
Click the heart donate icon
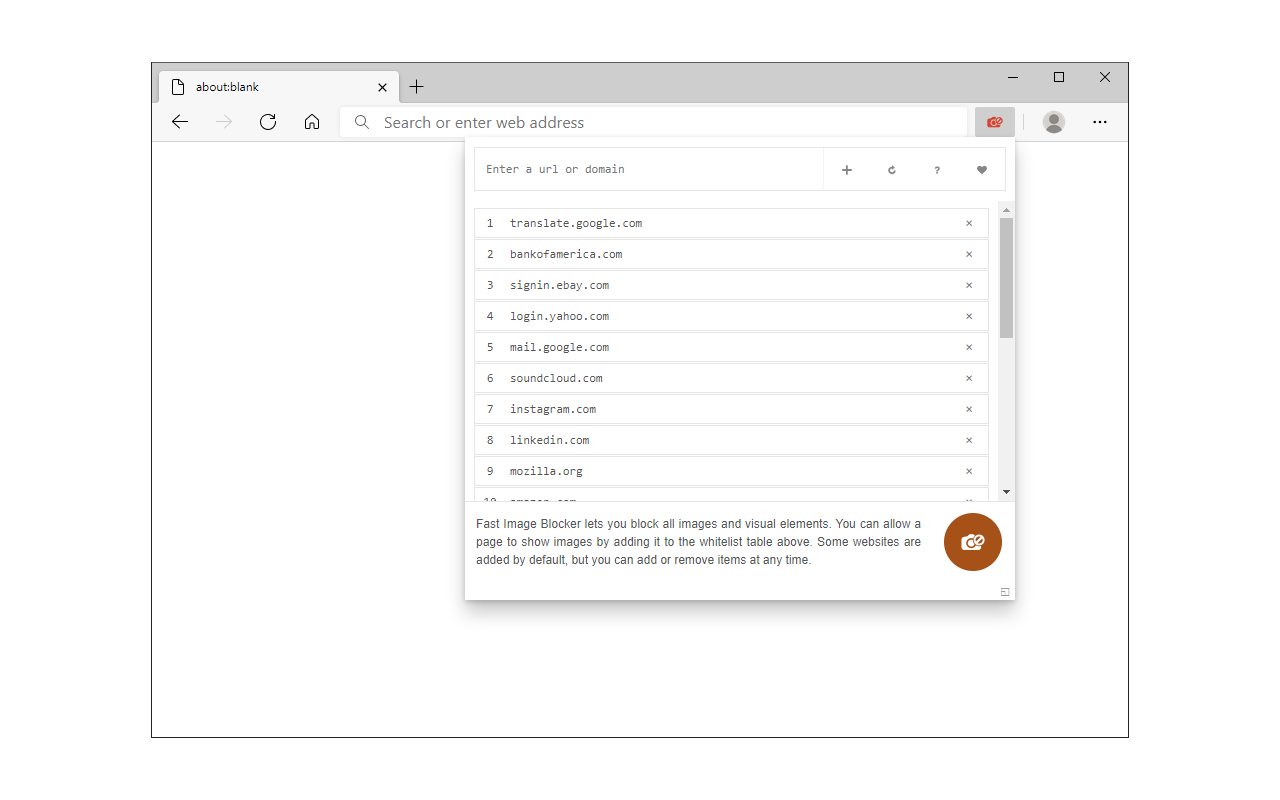click(x=982, y=170)
